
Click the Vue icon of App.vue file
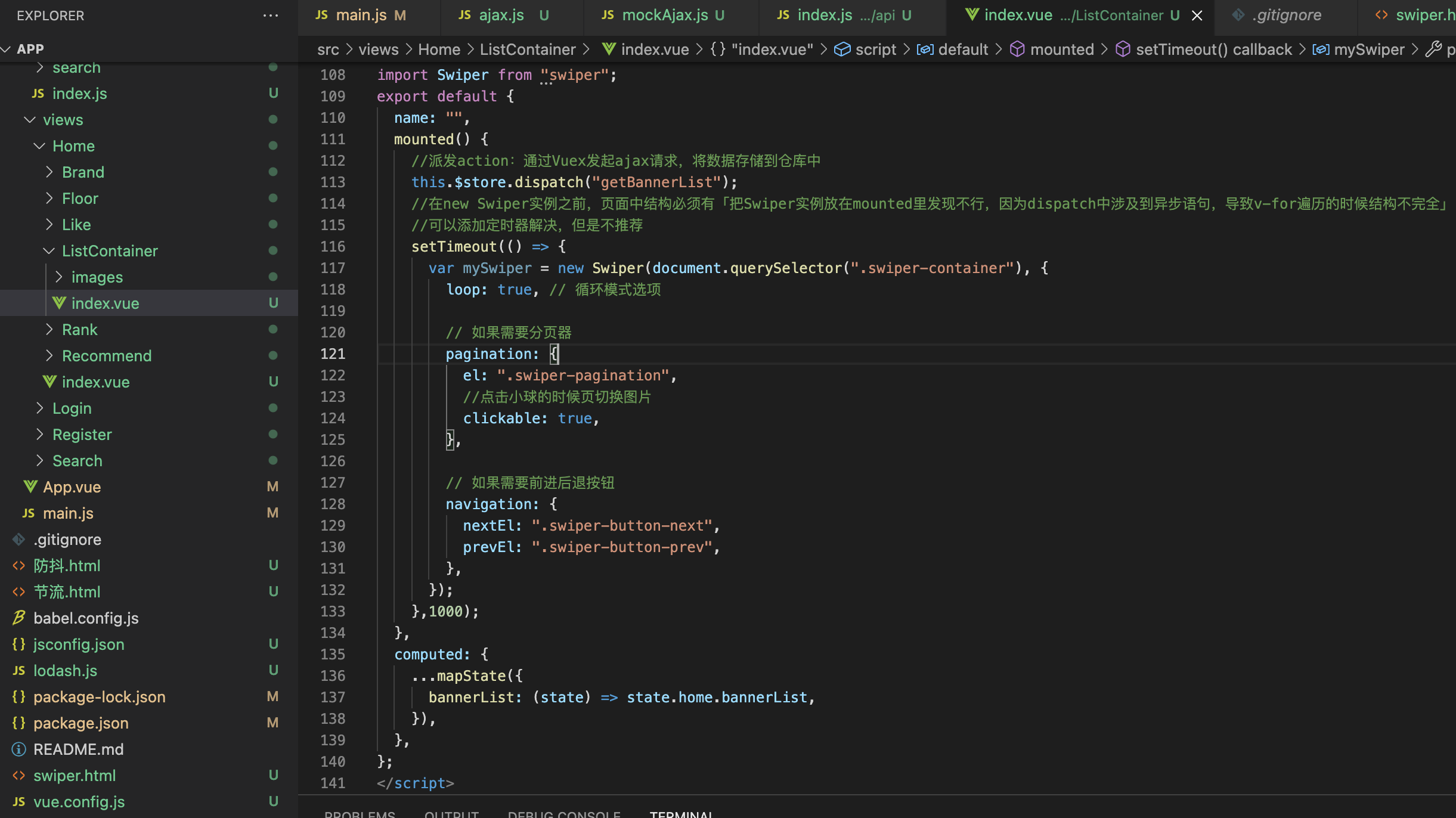30,487
